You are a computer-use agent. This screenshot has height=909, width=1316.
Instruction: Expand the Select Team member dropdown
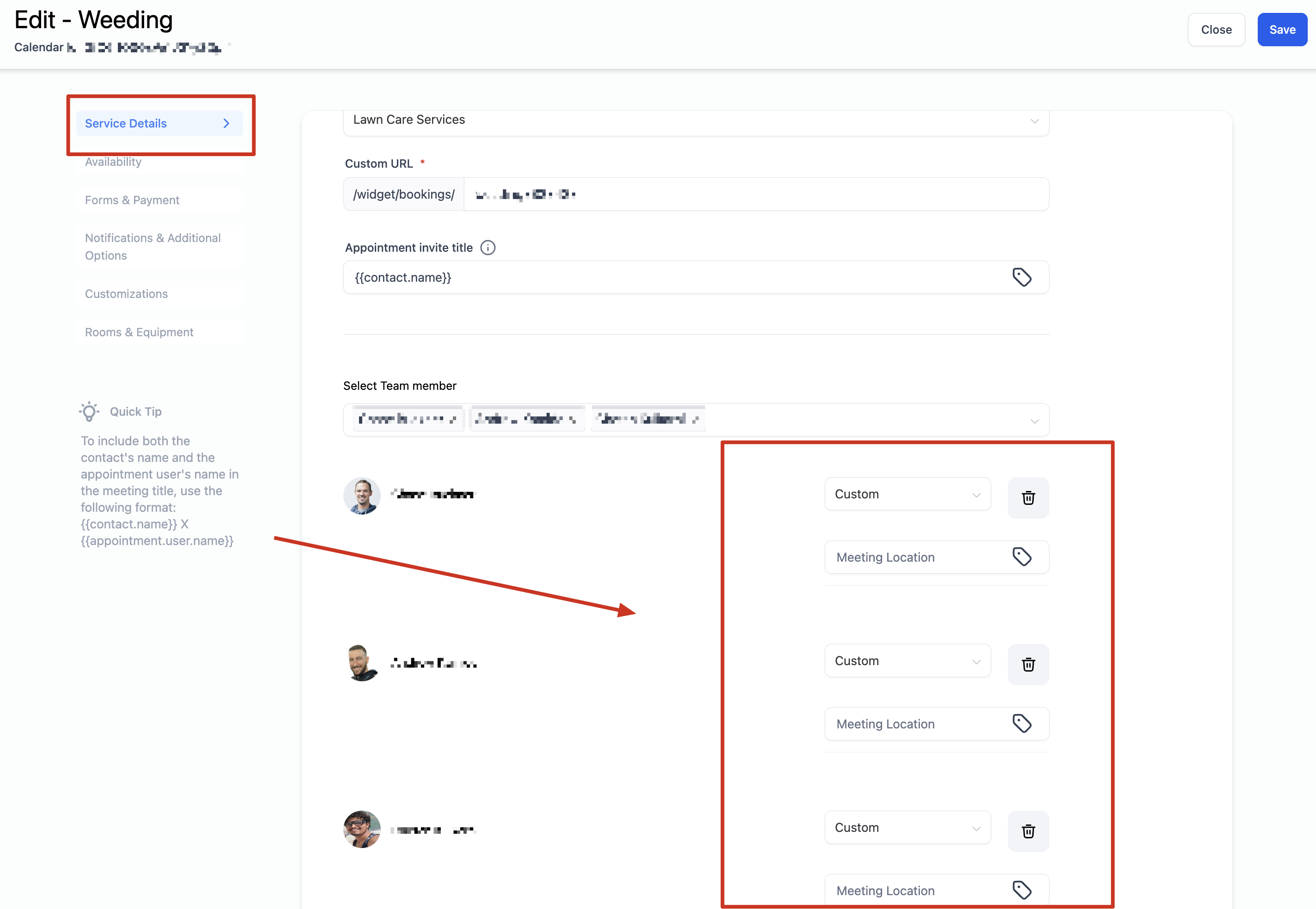click(x=1034, y=421)
